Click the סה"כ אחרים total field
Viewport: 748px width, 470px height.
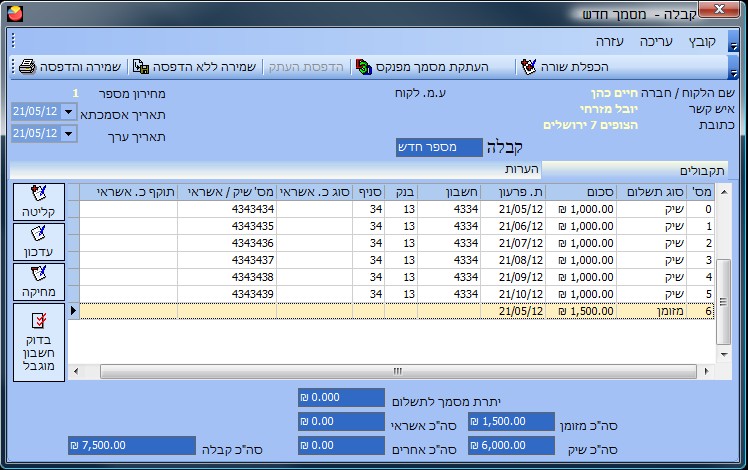[342, 445]
